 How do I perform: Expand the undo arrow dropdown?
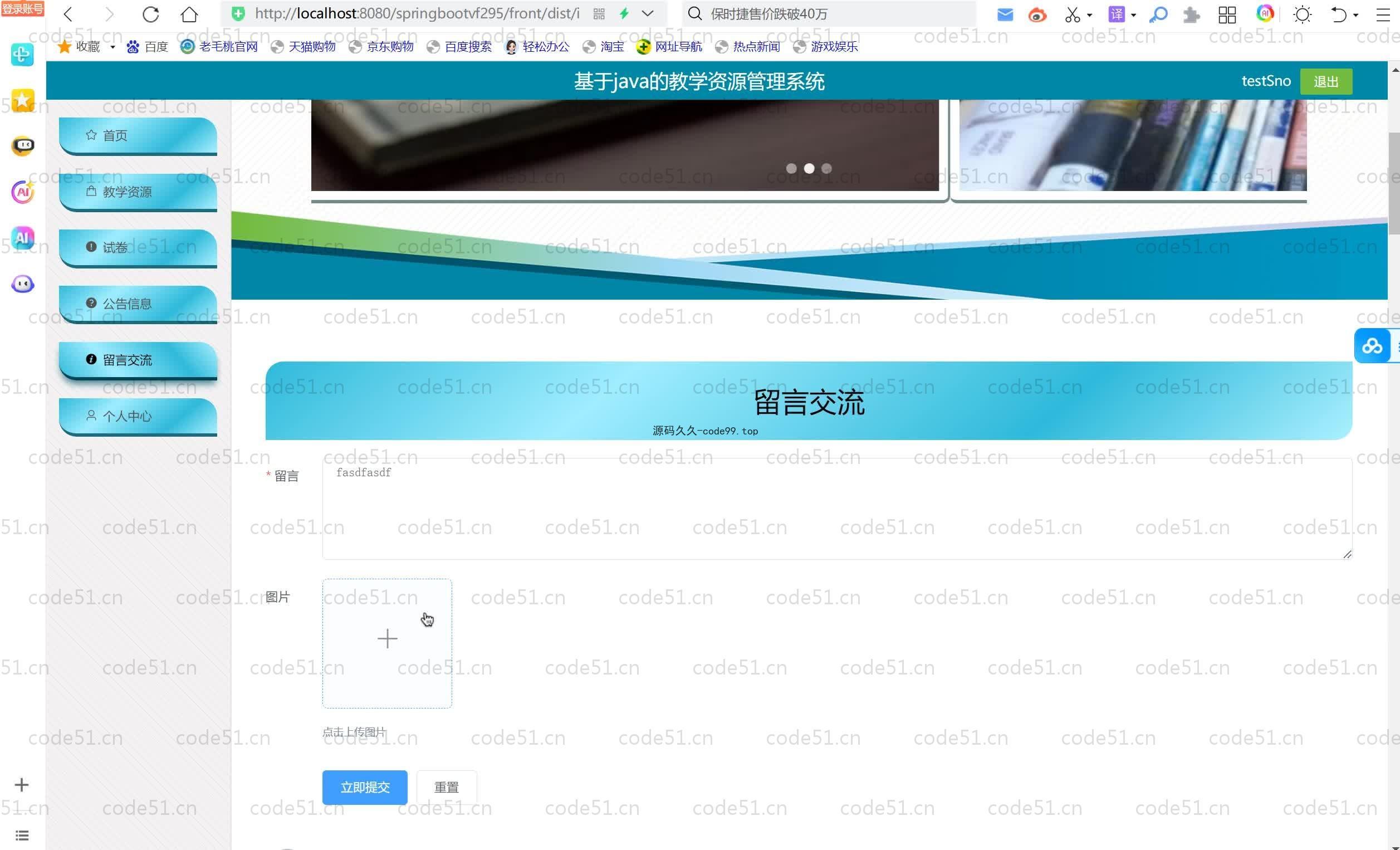1355,15
